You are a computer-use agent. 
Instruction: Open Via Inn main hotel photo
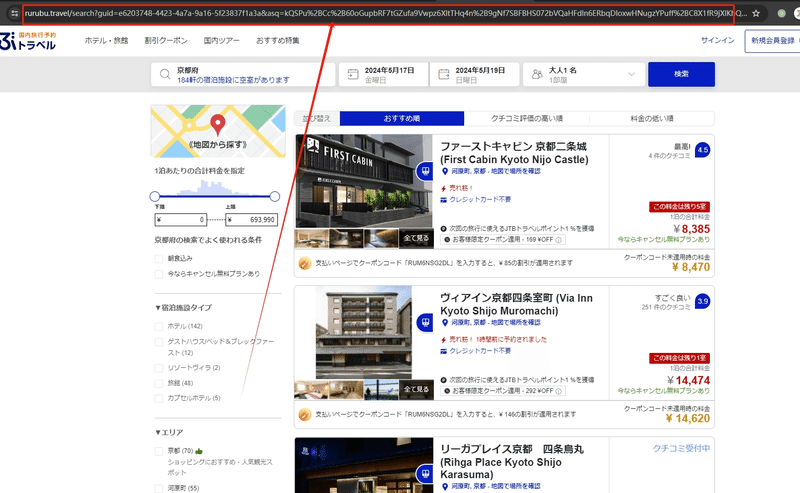pyautogui.click(x=363, y=332)
